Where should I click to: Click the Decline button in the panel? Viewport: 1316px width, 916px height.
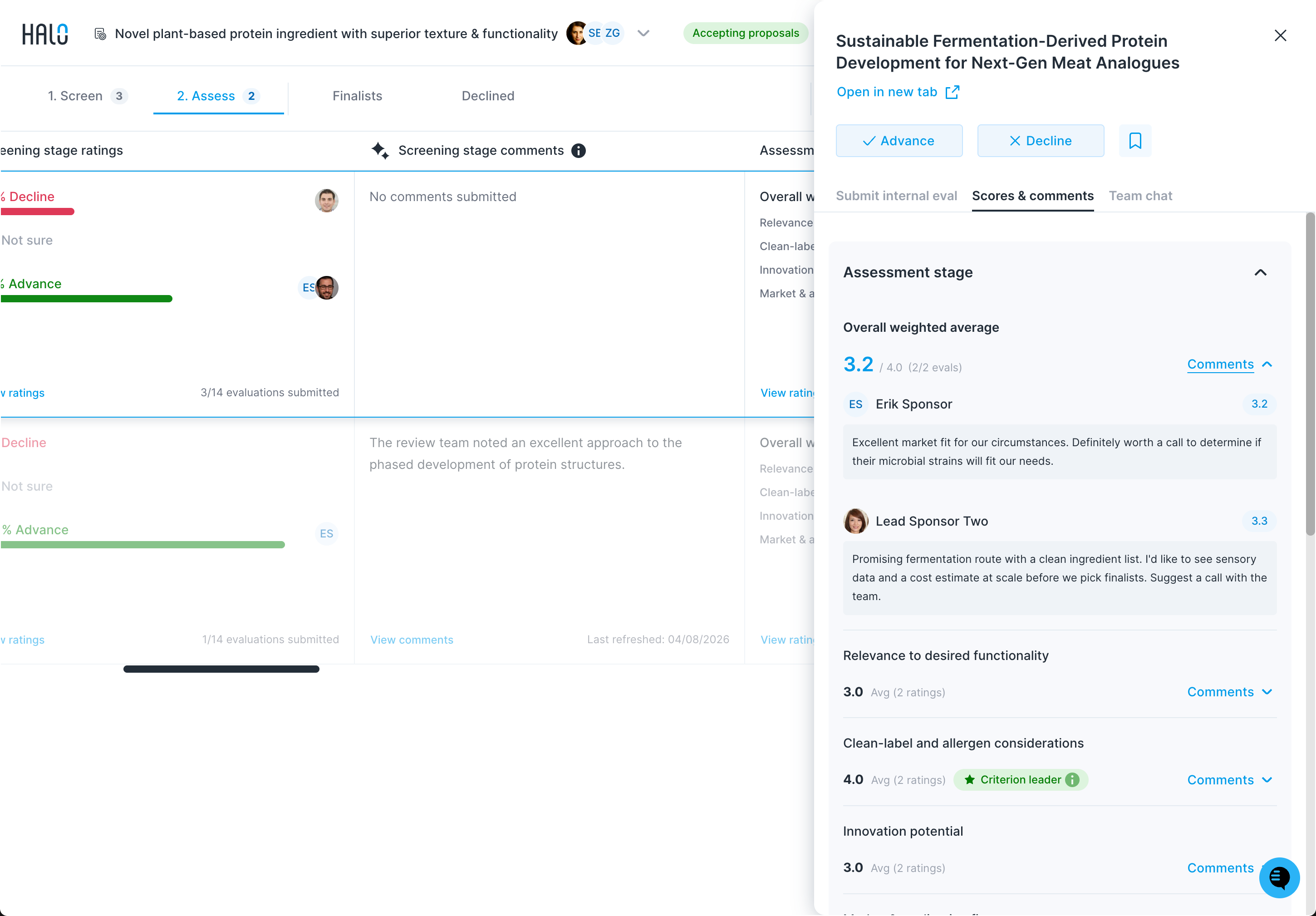[1040, 141]
